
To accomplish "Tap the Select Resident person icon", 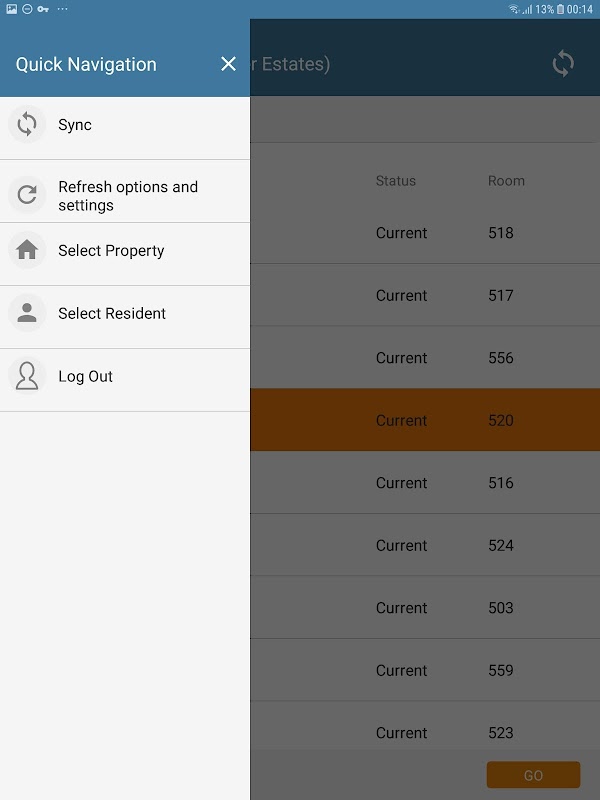I will (x=27, y=313).
